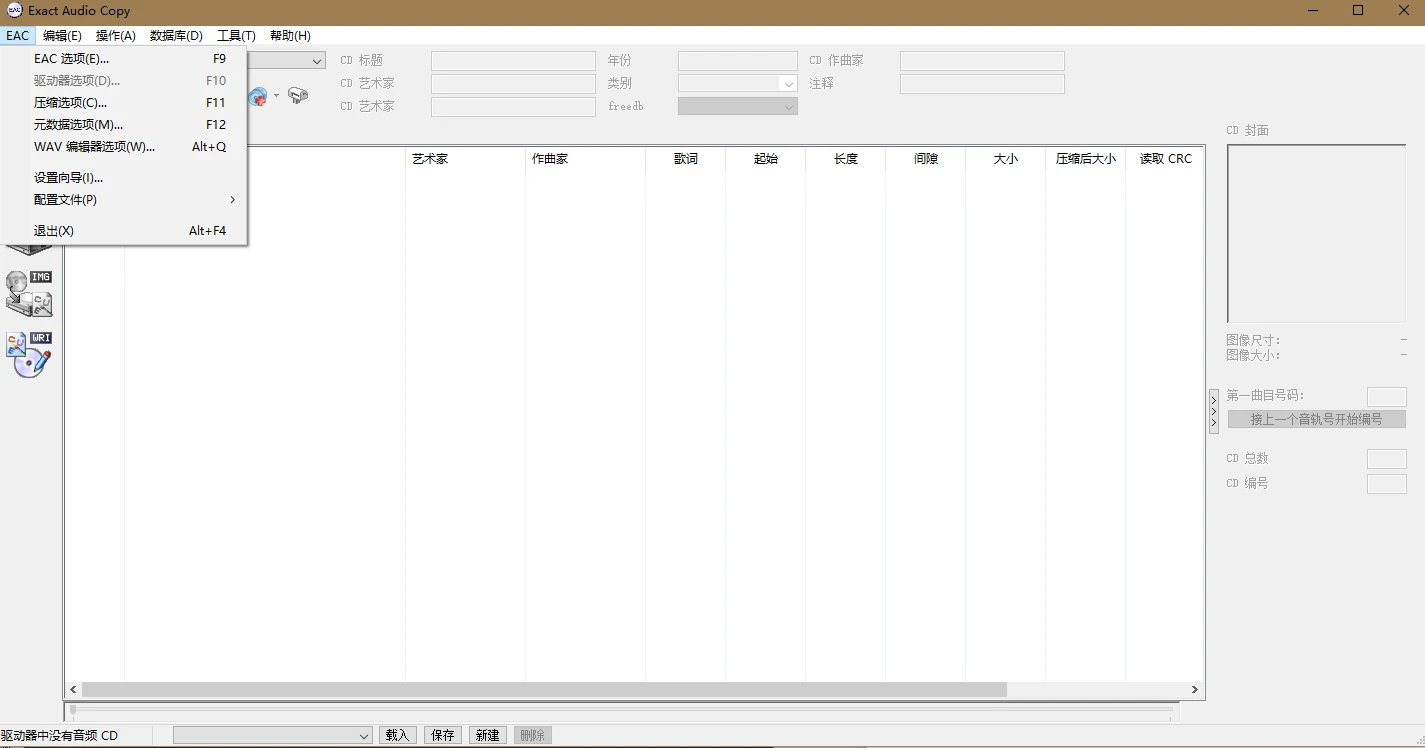
Task: Click the 载入 button
Action: [x=397, y=736]
